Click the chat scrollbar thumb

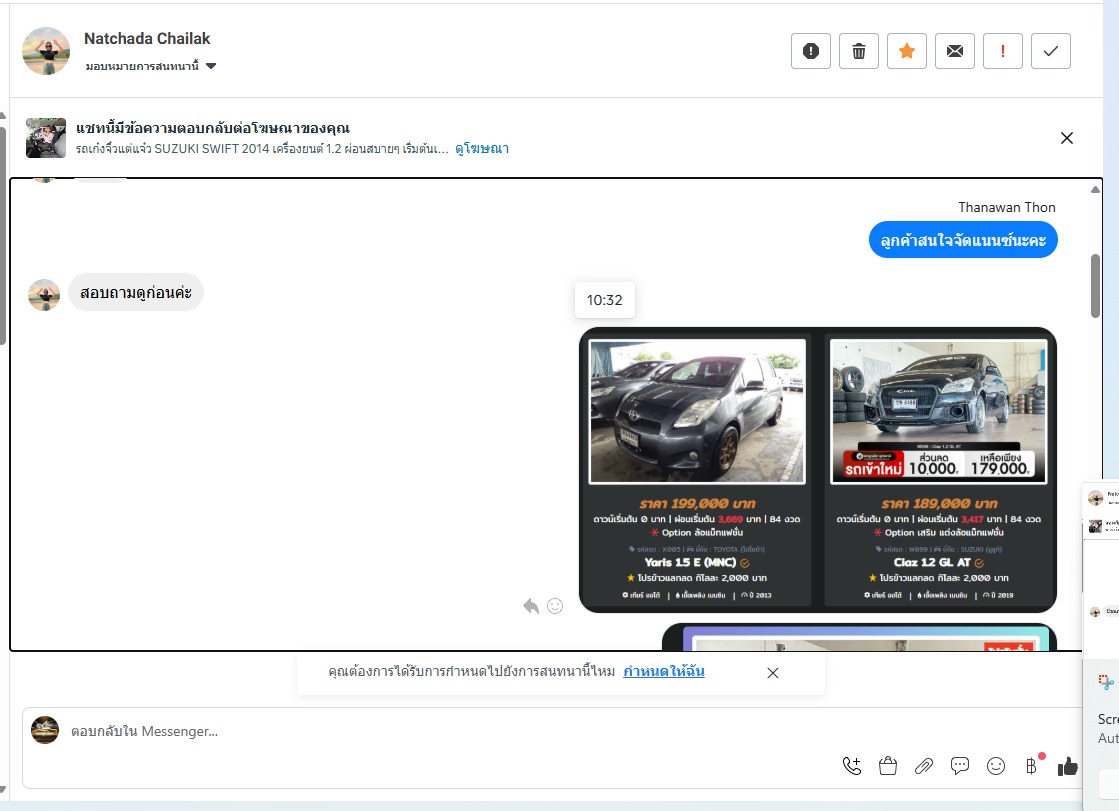[1095, 286]
